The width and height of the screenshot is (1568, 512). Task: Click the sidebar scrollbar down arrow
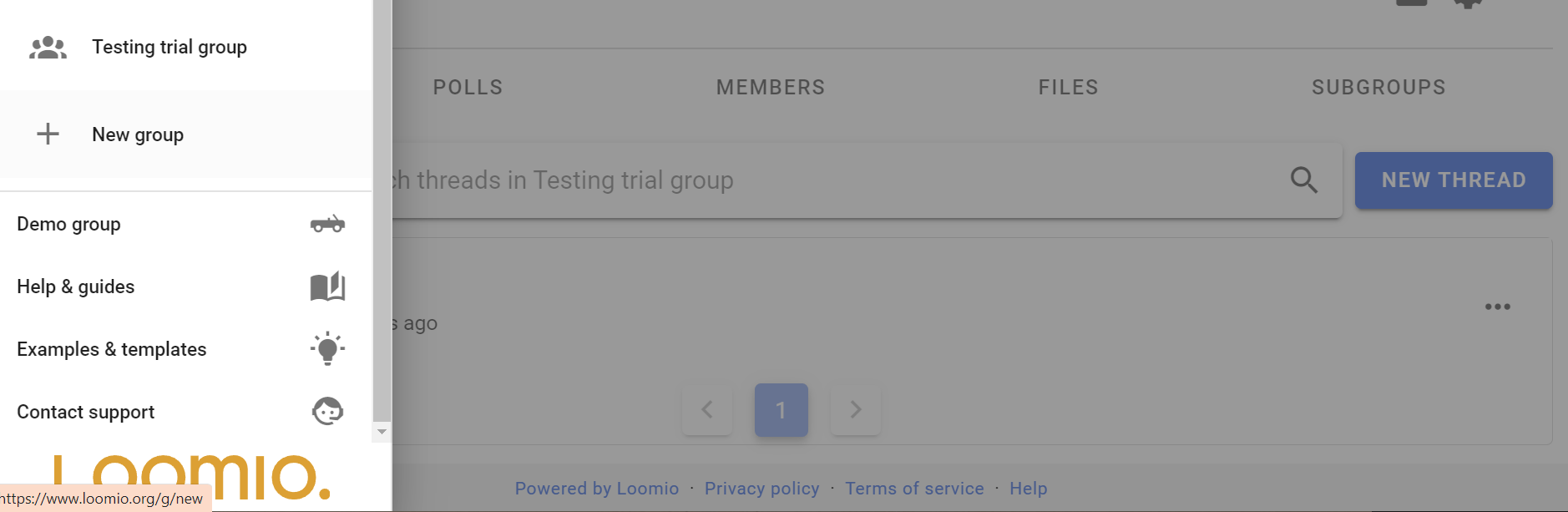click(382, 432)
